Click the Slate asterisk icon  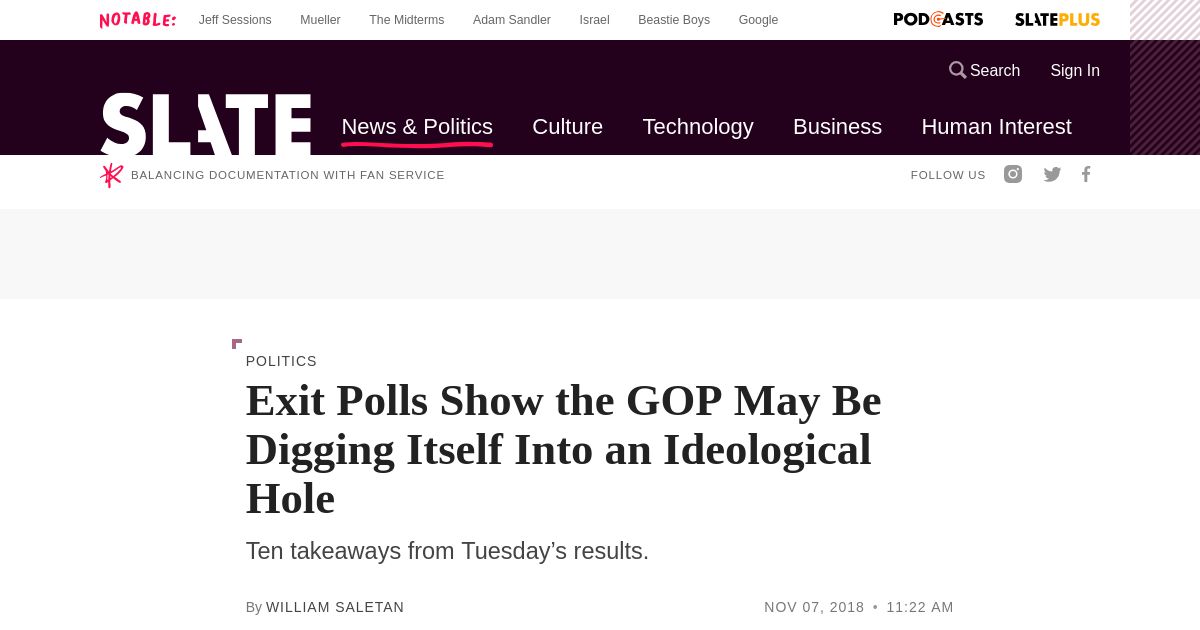tap(111, 175)
